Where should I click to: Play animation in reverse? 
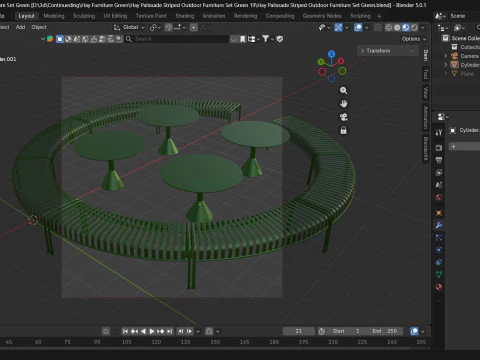coord(143,331)
